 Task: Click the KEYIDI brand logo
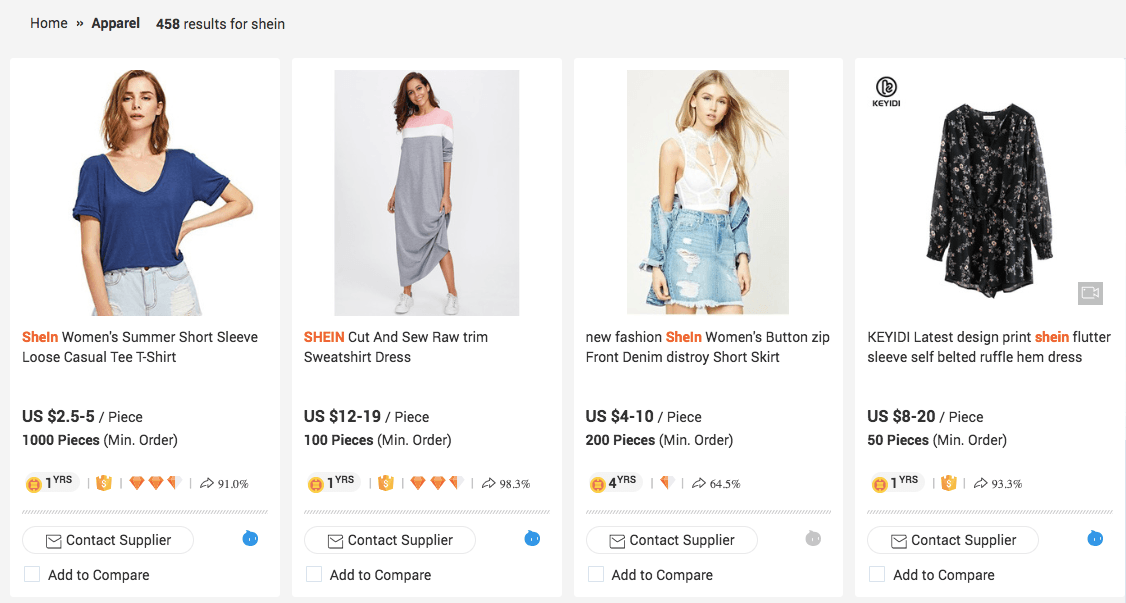(887, 91)
